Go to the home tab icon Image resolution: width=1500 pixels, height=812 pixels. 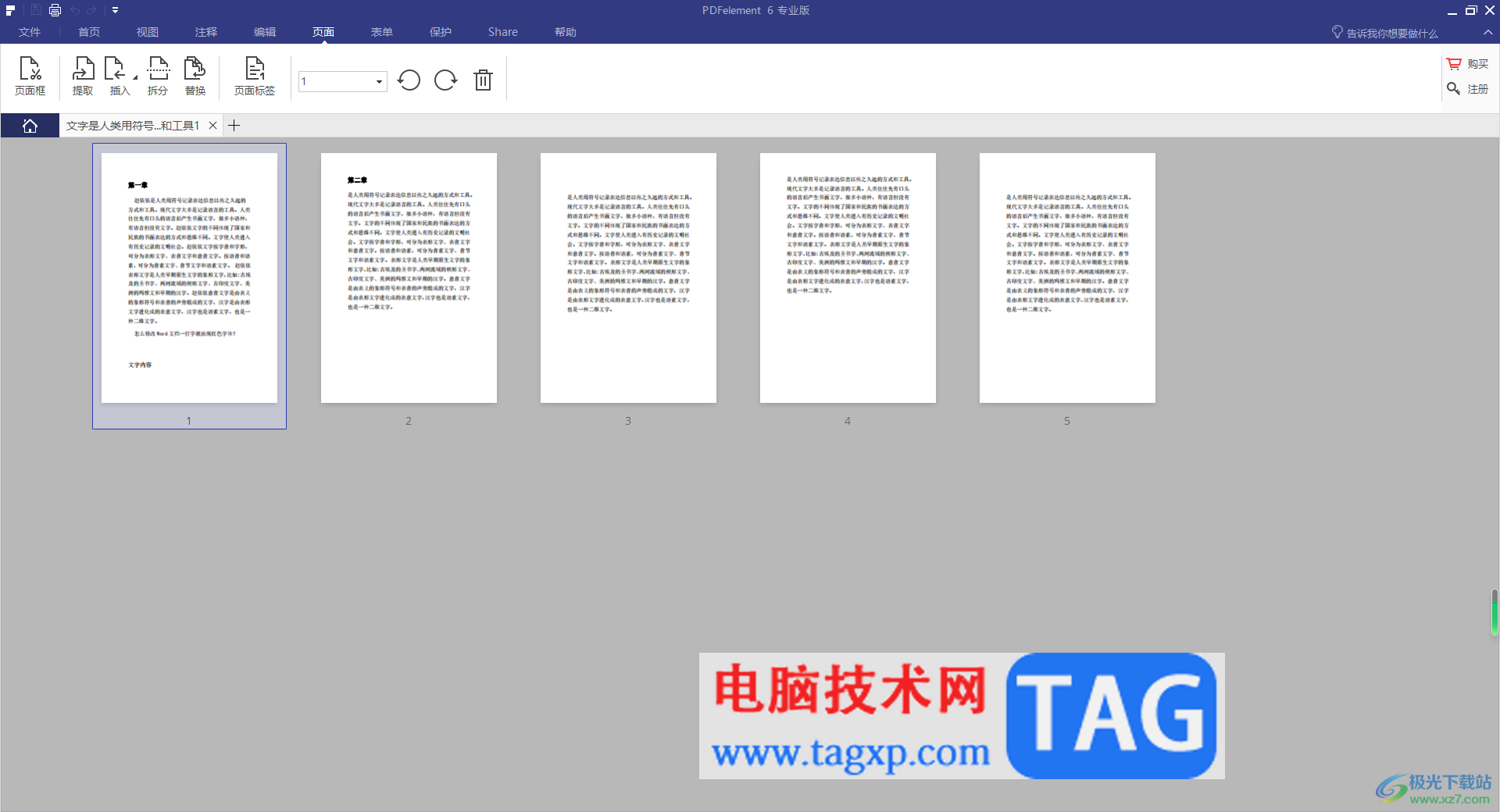tap(30, 126)
